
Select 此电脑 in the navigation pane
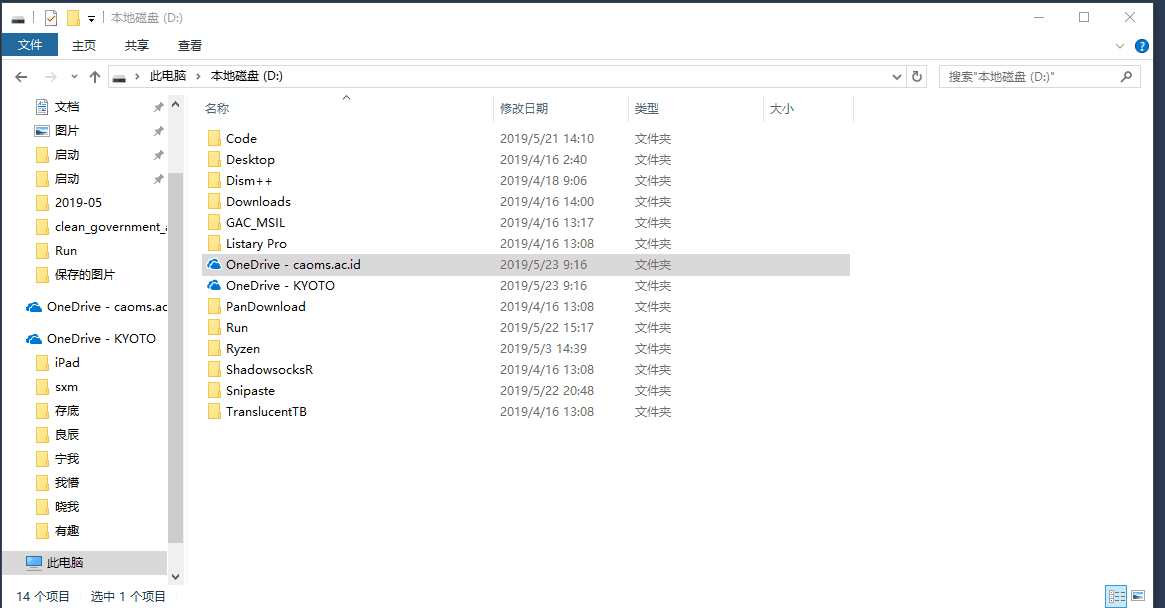pos(65,563)
